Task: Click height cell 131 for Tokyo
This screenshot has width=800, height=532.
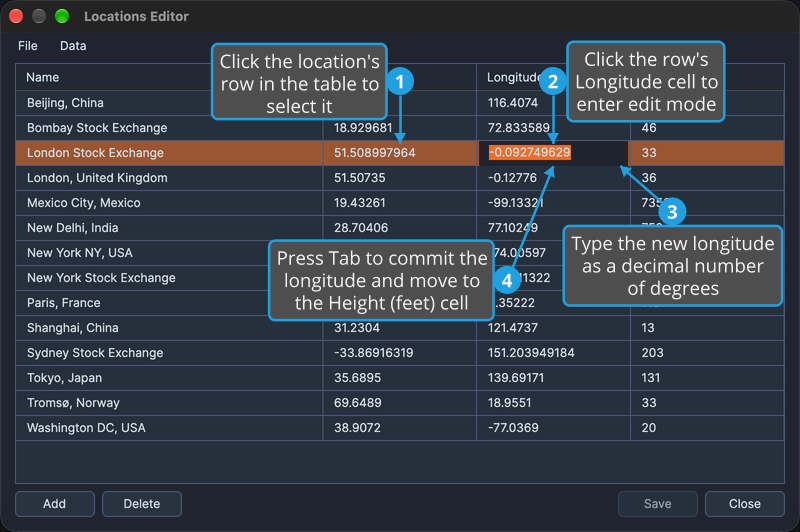Action: tap(707, 378)
